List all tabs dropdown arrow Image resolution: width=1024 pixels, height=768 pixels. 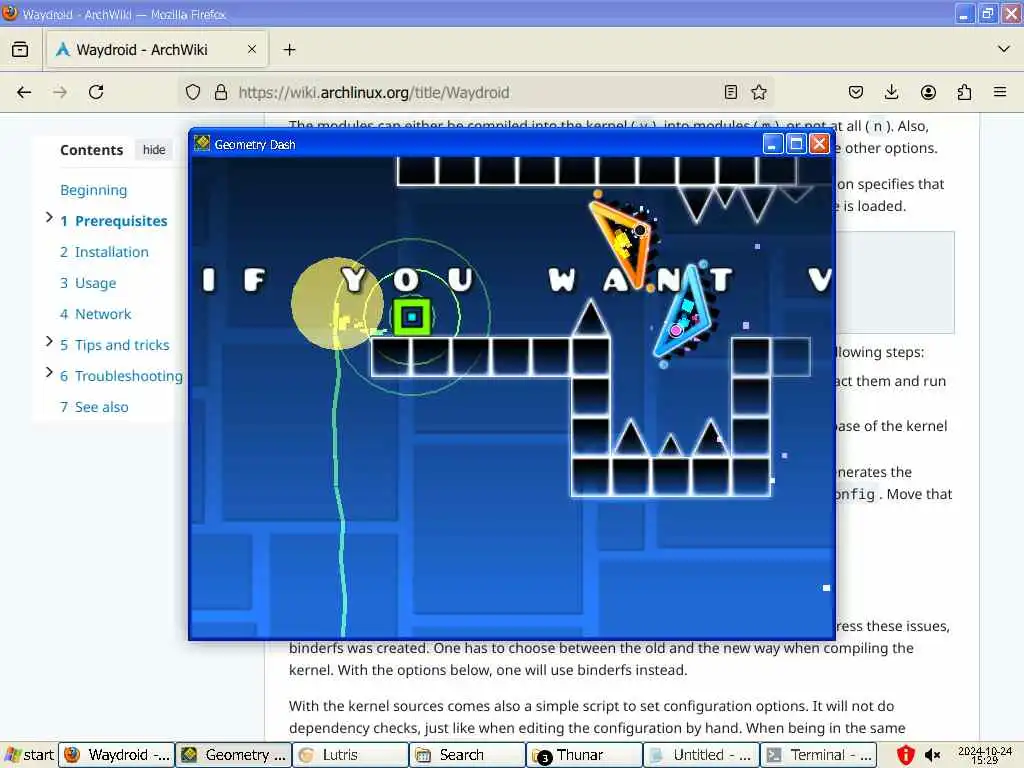[1004, 49]
